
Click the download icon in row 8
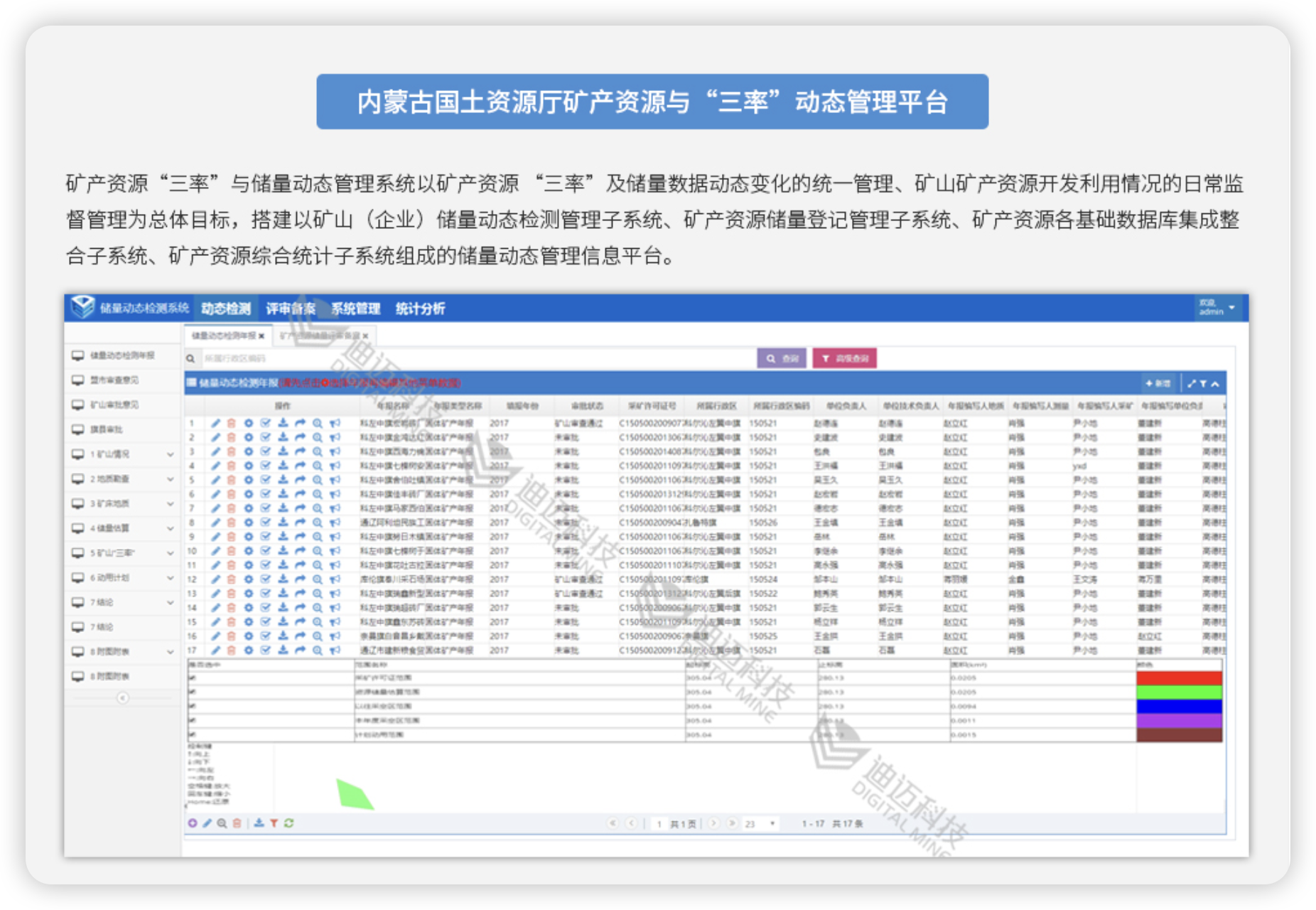coord(283,523)
